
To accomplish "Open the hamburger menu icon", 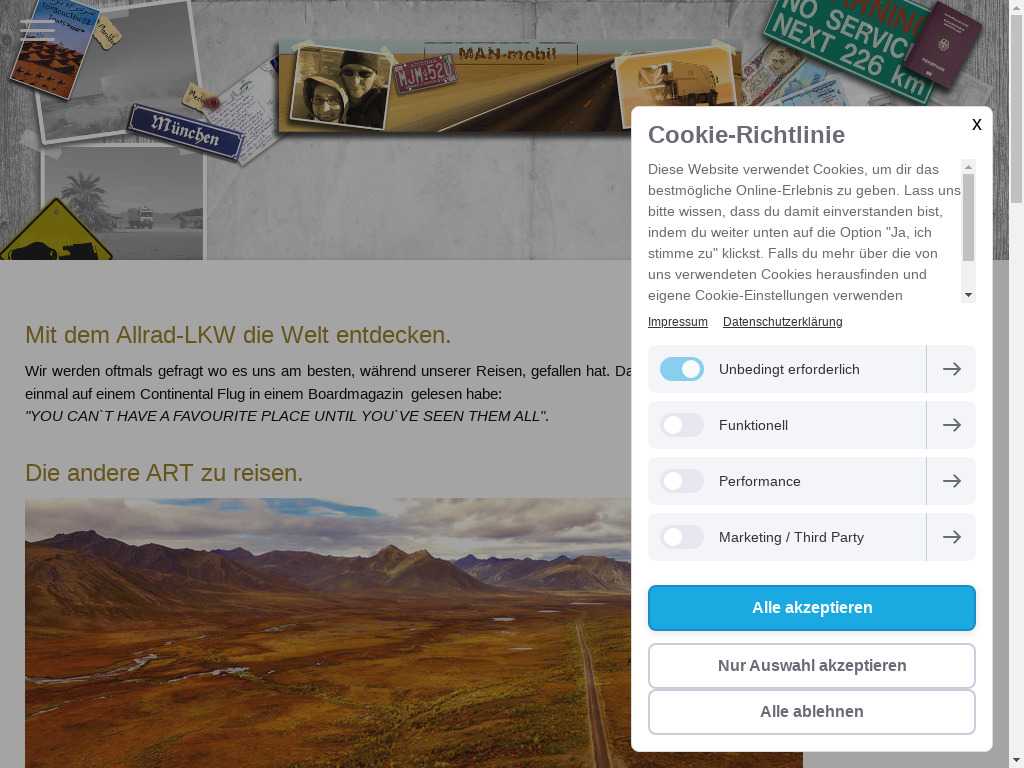I will (x=37, y=30).
